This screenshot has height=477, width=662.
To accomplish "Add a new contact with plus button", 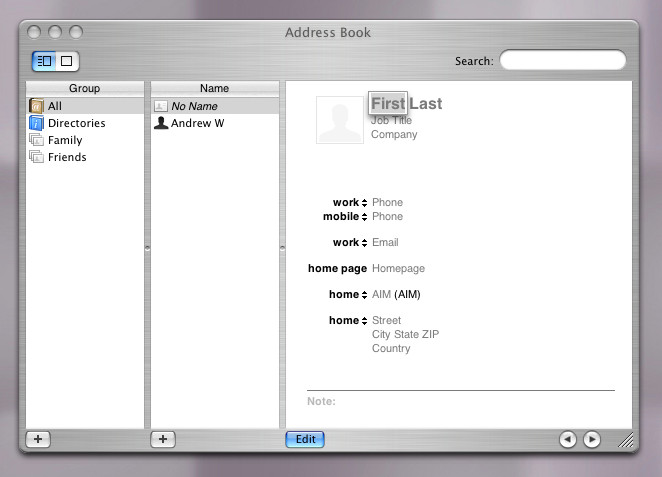I will (163, 439).
